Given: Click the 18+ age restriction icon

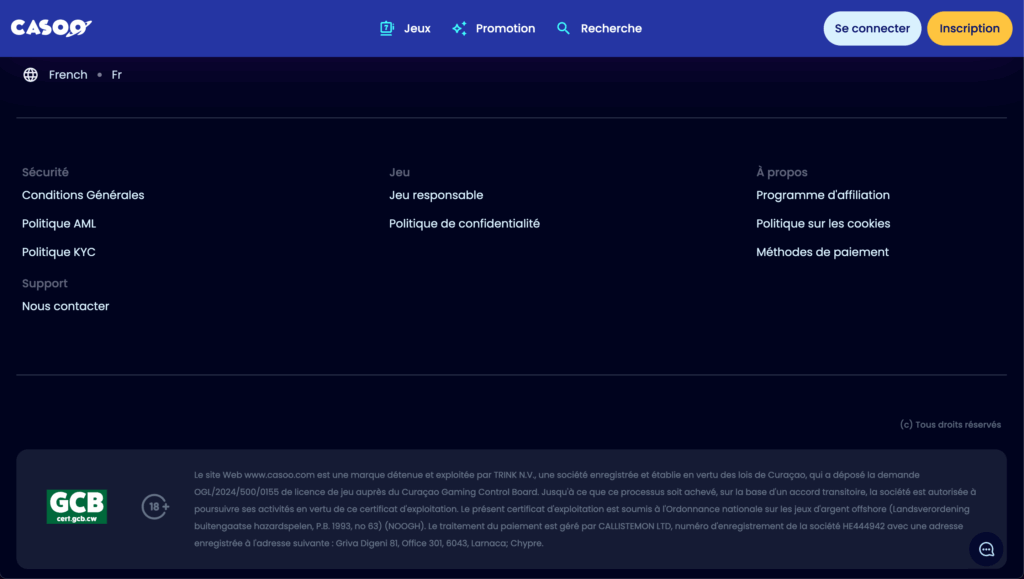Looking at the screenshot, I should click(155, 507).
